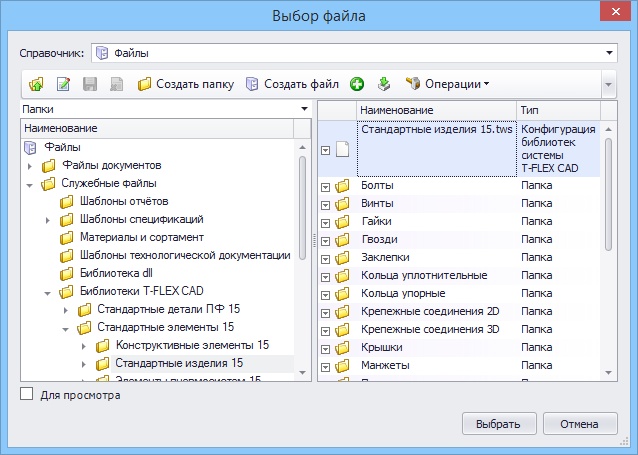Select the Файлы root tree item
The width and height of the screenshot is (638, 455).
62,147
